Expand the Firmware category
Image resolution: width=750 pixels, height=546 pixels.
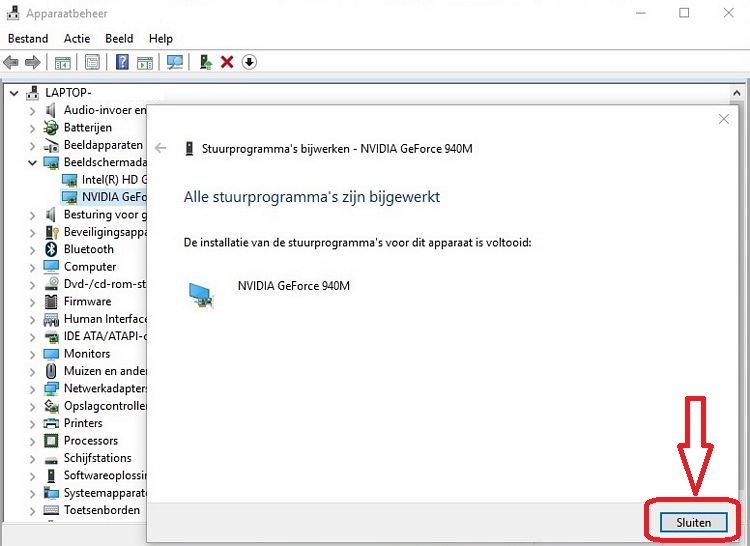(x=32, y=302)
